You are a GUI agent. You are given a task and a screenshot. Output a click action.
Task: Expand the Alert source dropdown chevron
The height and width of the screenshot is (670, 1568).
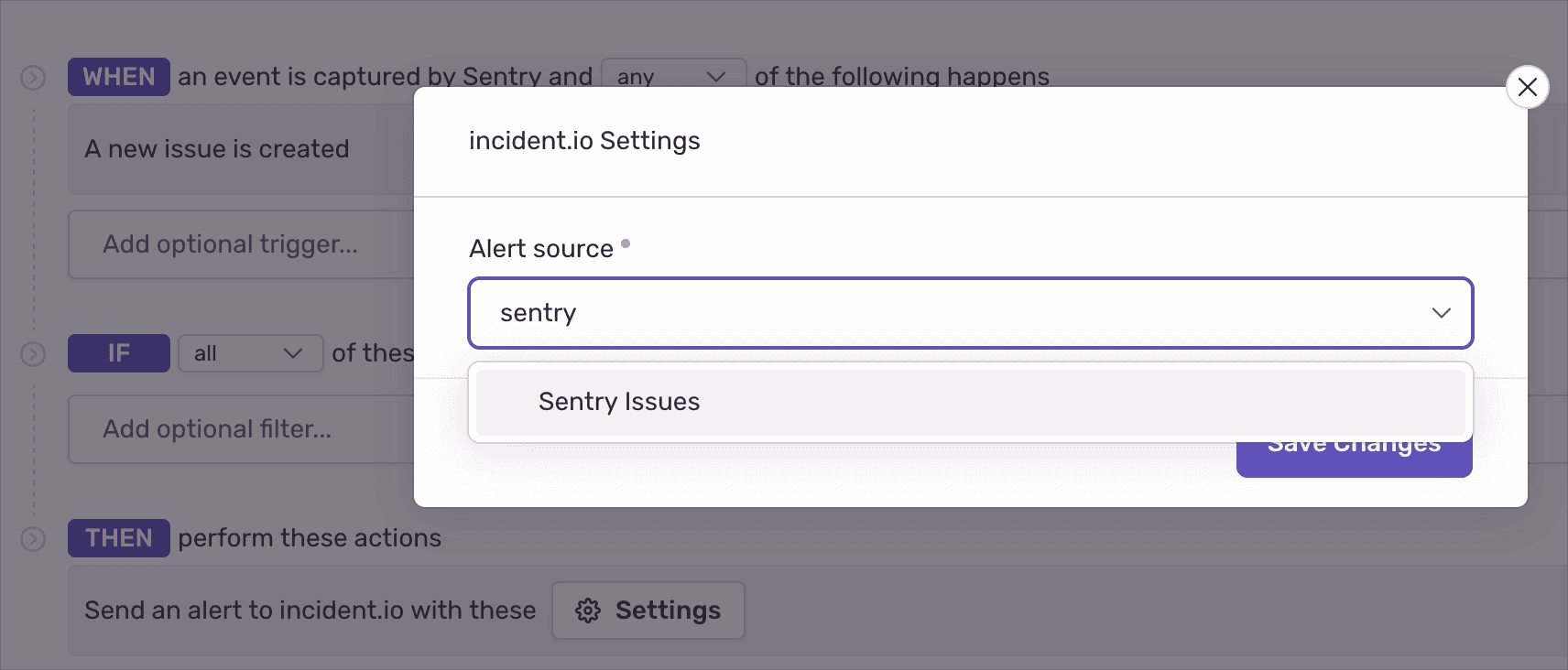point(1443,313)
